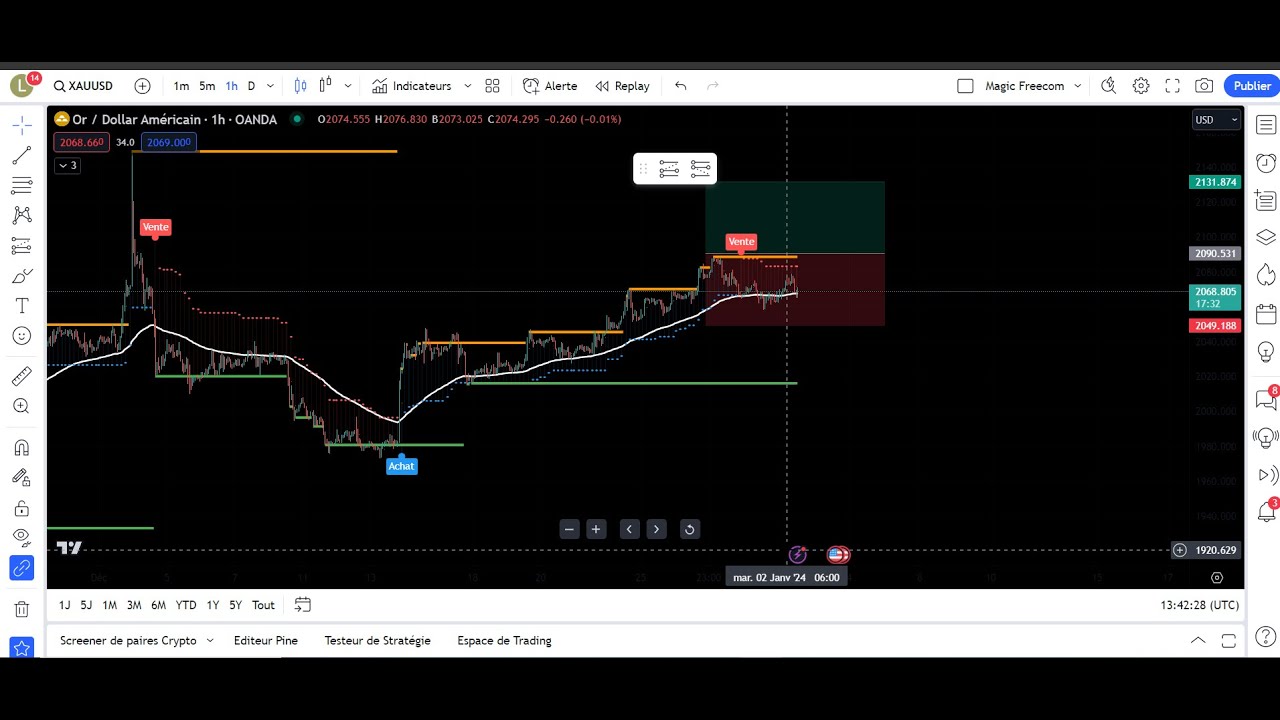Switch to Espace de Trading tab
Image resolution: width=1280 pixels, height=720 pixels.
pos(504,640)
